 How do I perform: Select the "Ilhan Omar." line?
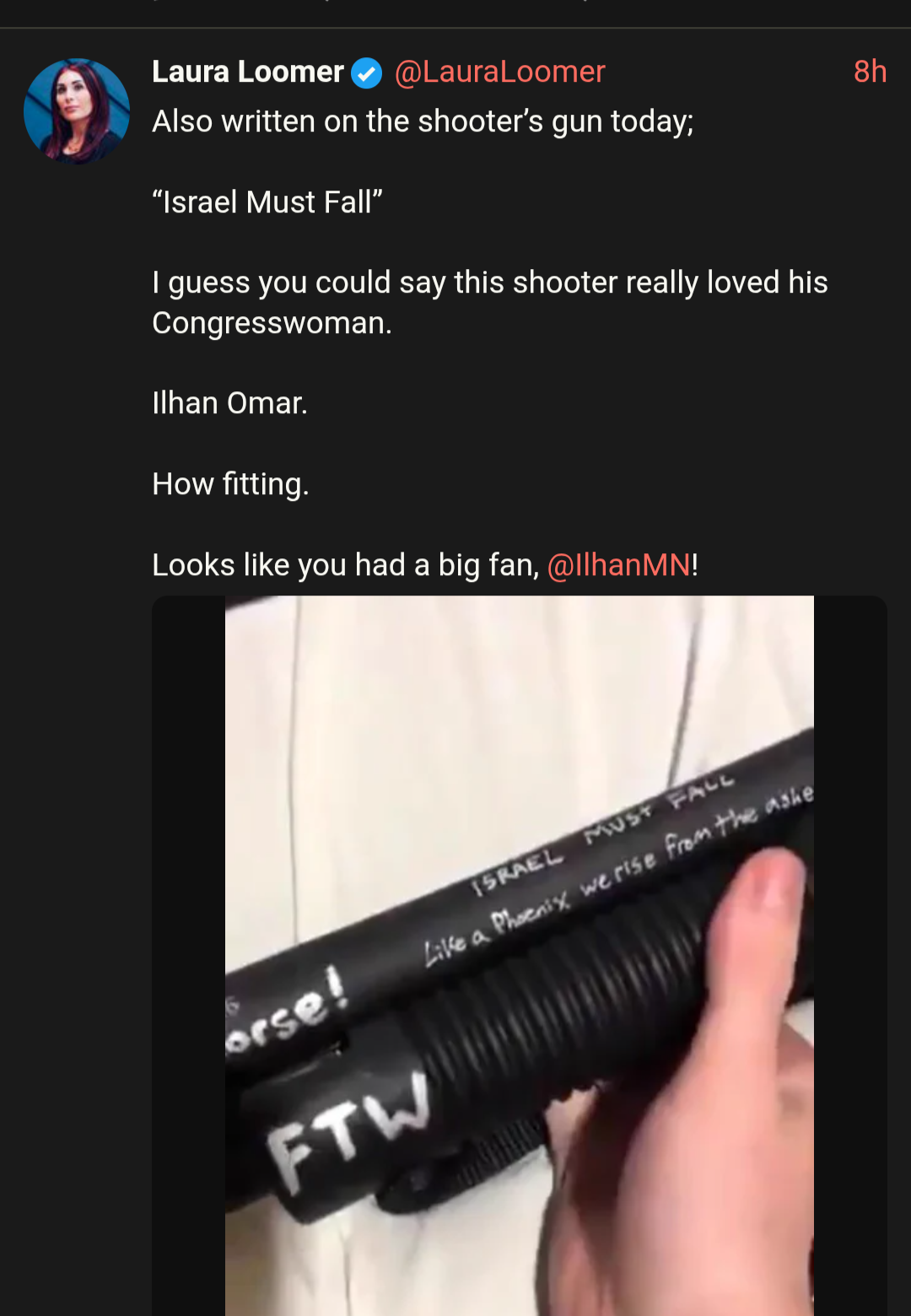(x=229, y=403)
